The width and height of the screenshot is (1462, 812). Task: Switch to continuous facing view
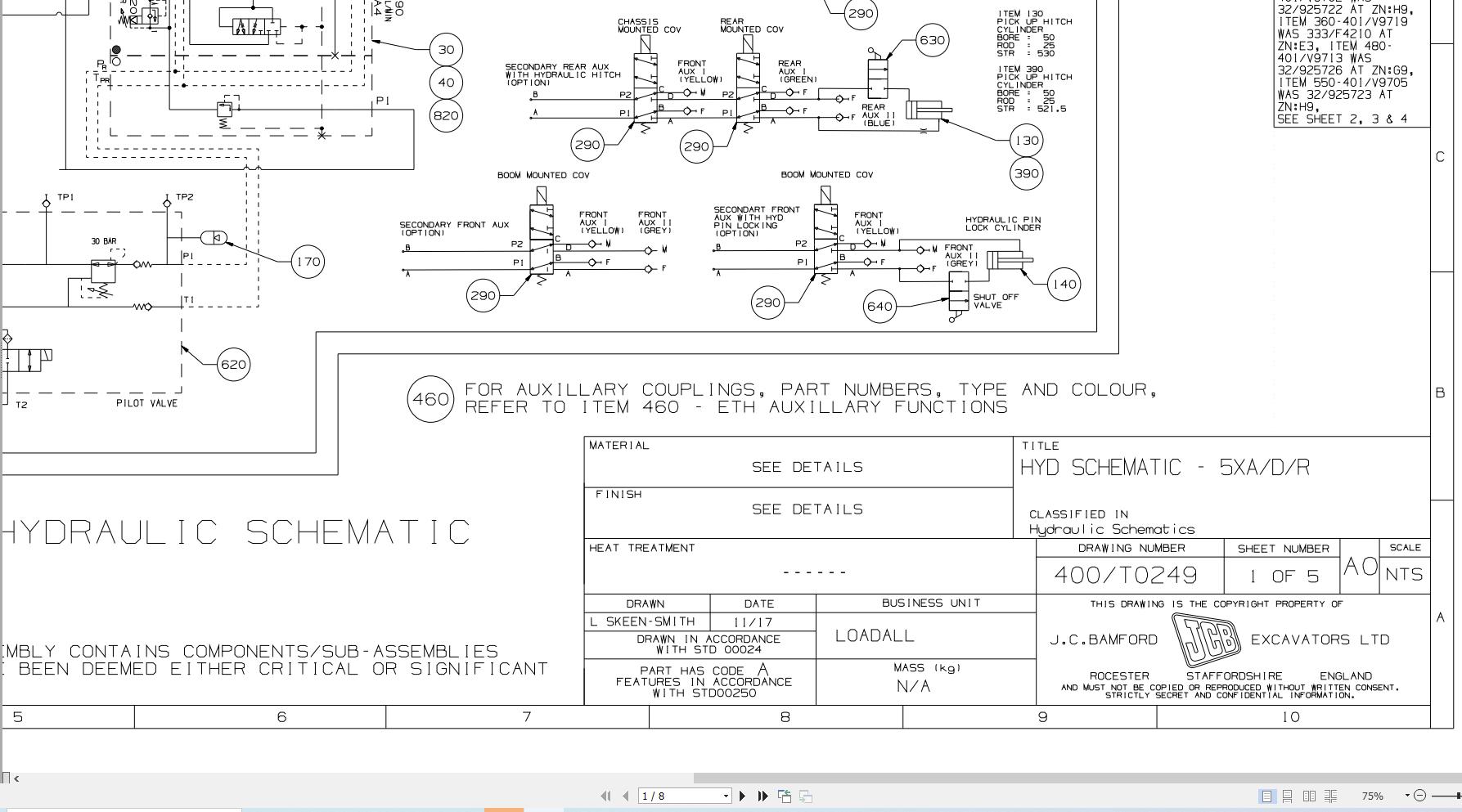[1331, 796]
